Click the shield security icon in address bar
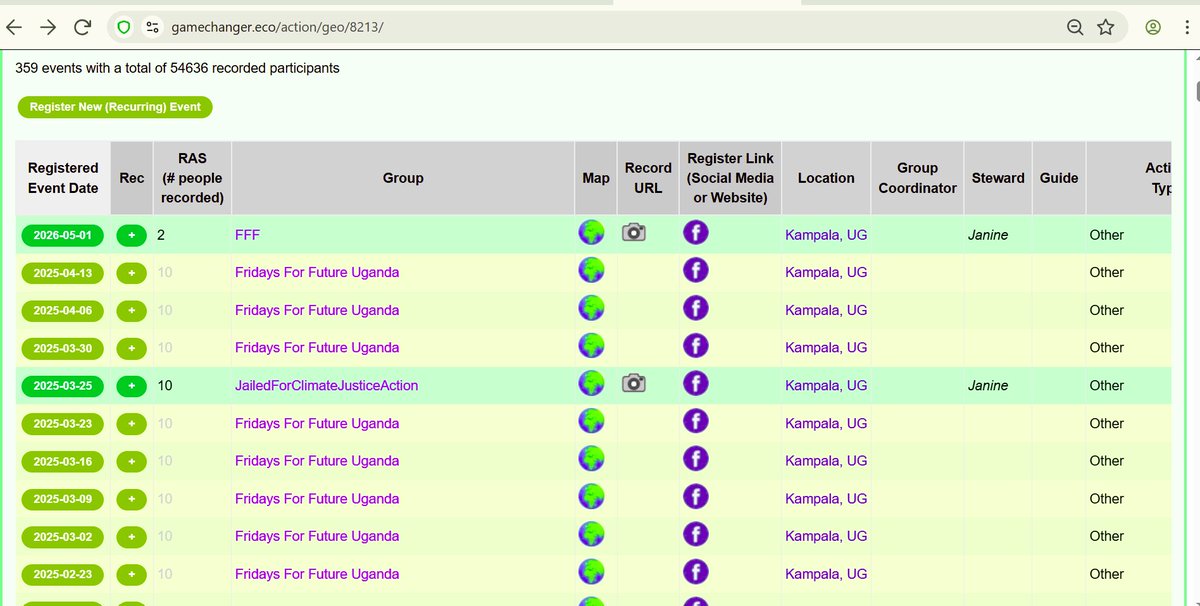 pyautogui.click(x=124, y=27)
